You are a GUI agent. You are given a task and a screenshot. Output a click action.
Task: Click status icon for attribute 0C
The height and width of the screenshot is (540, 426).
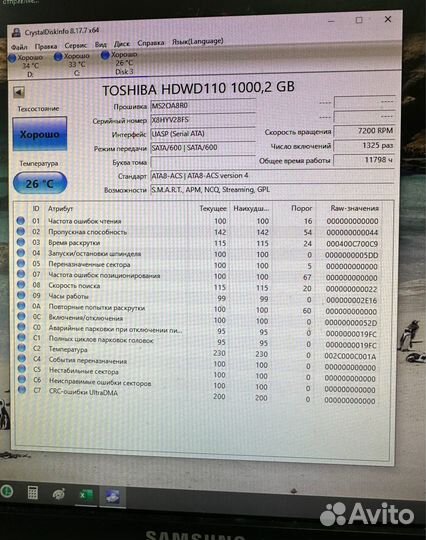click(x=21, y=316)
